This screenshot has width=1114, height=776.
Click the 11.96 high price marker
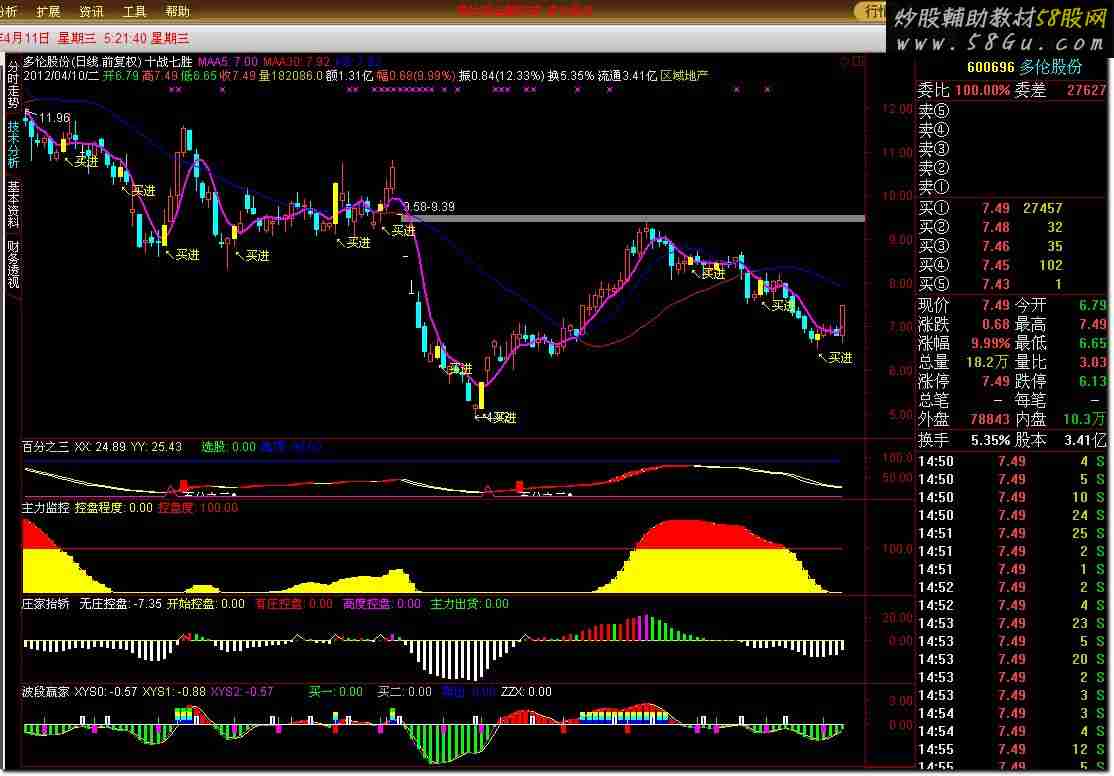(x=55, y=118)
